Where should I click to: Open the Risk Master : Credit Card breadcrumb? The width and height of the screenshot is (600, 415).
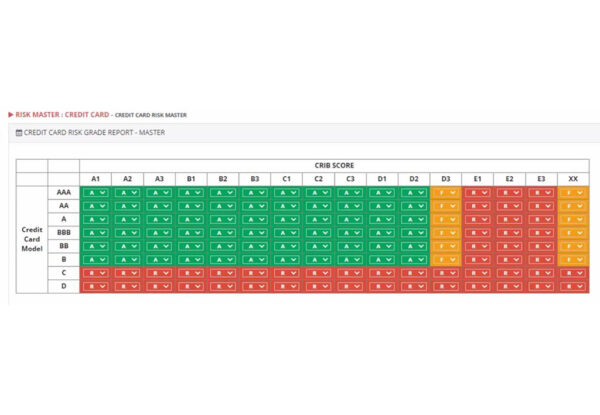pyautogui.click(x=61, y=115)
